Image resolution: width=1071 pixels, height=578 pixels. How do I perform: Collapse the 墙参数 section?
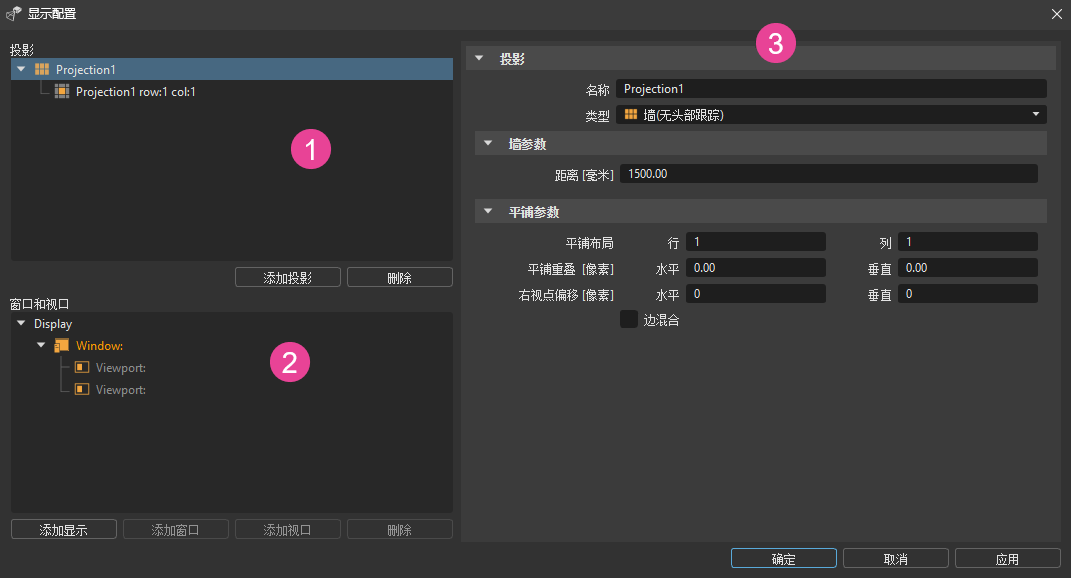pos(487,143)
